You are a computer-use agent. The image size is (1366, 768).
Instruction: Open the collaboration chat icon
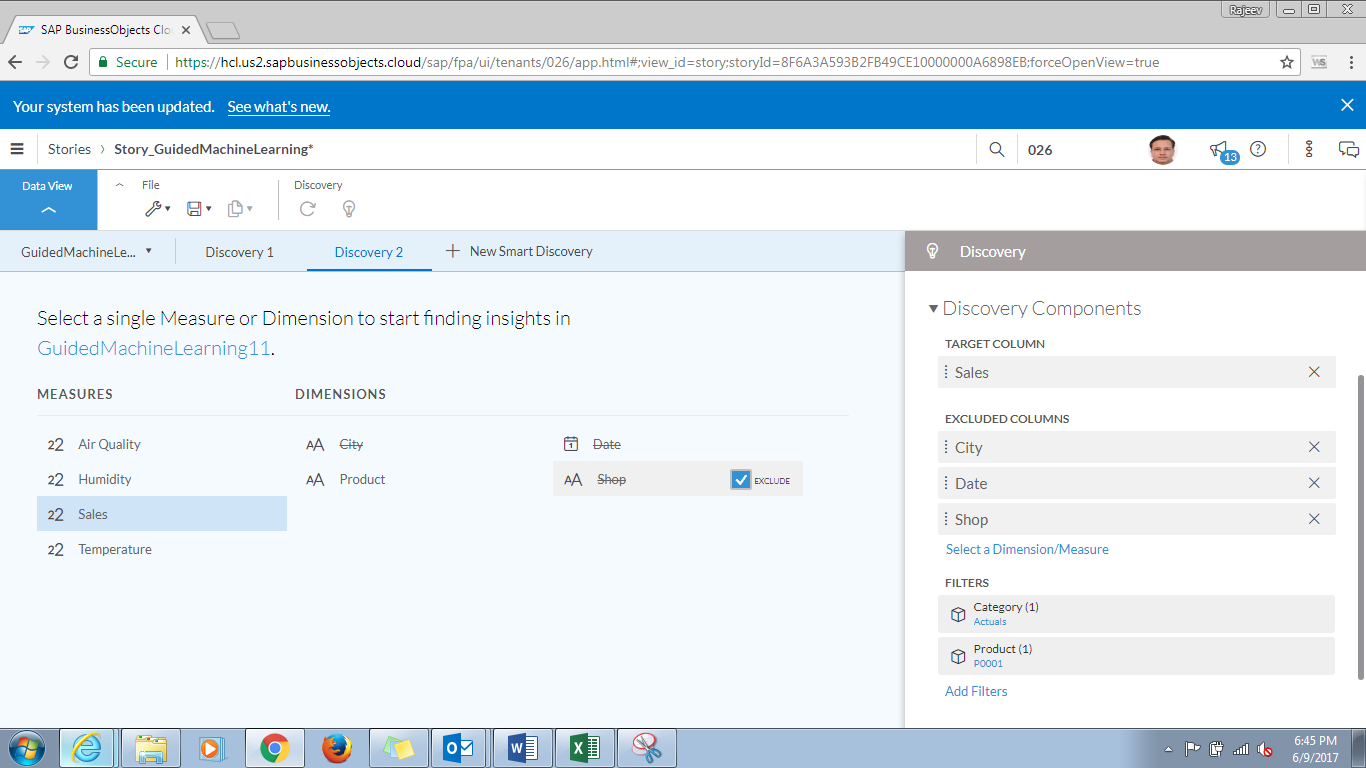(x=1348, y=149)
